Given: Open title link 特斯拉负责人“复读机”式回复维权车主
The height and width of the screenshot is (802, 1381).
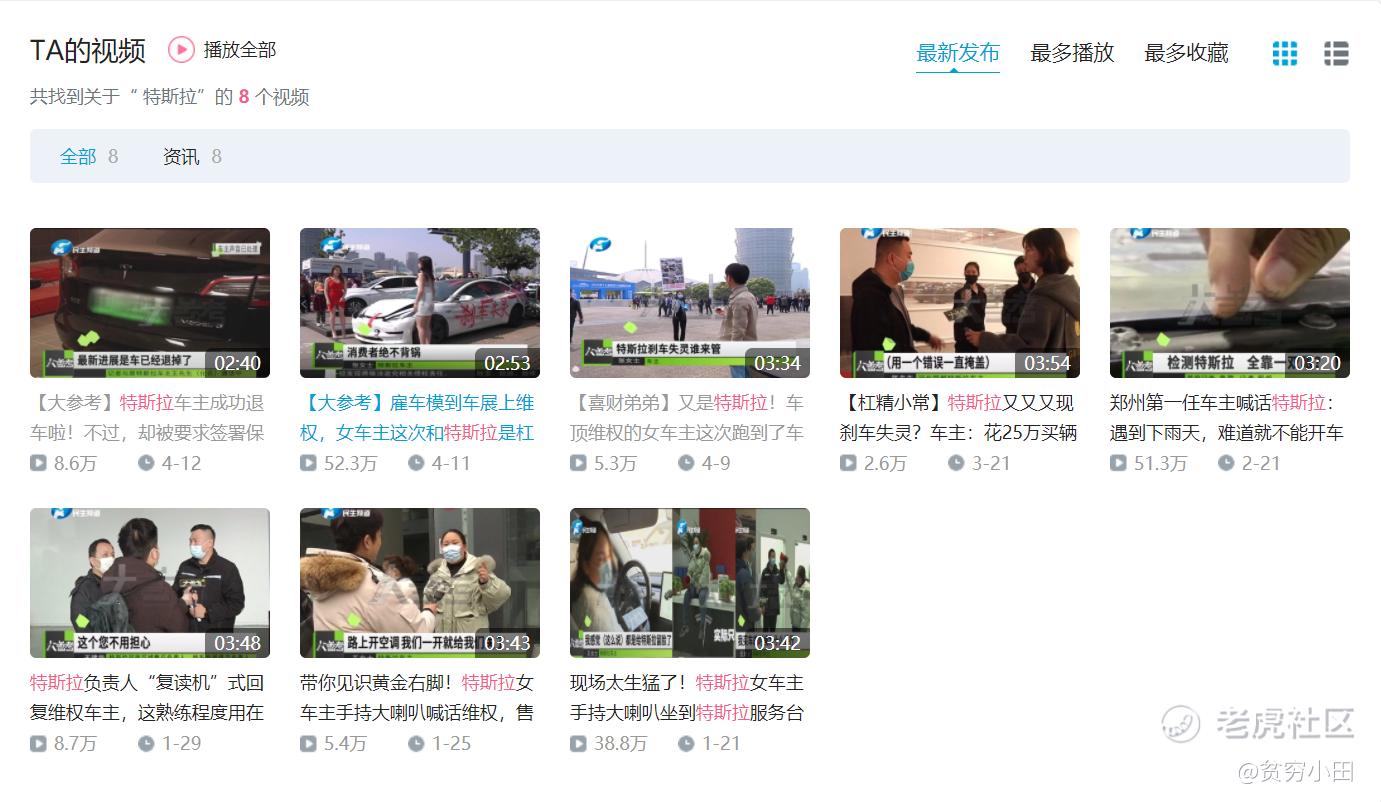Looking at the screenshot, I should tap(148, 698).
